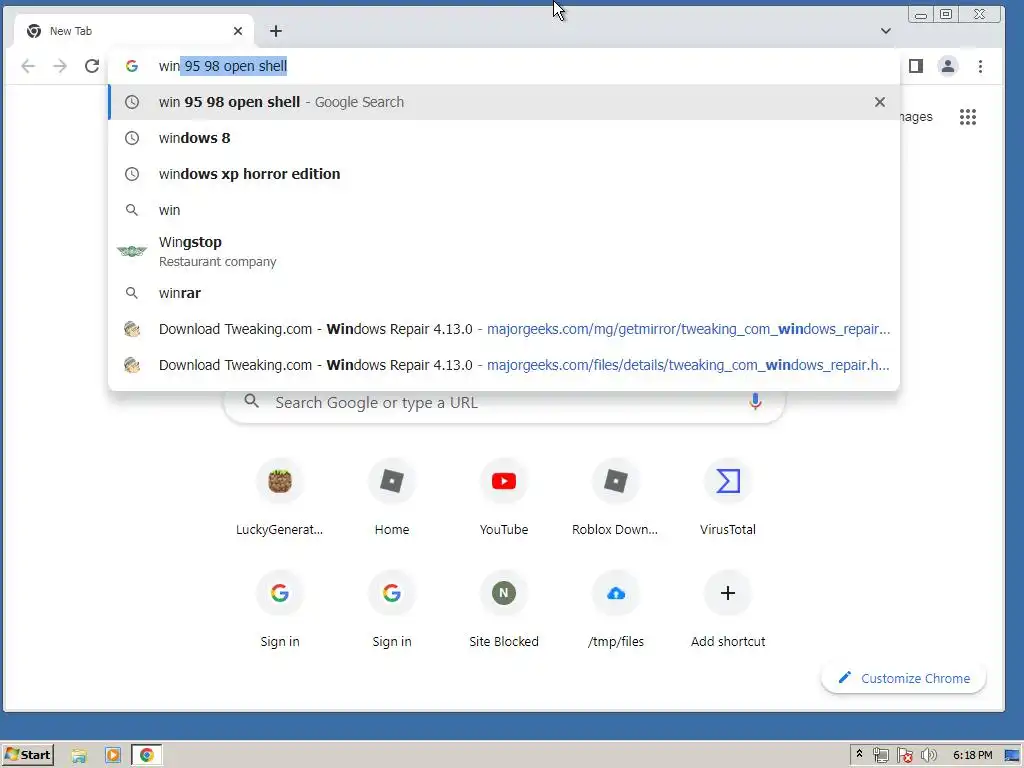Click 'Search Google or type a URL' box
The image size is (1024, 768).
tap(504, 402)
